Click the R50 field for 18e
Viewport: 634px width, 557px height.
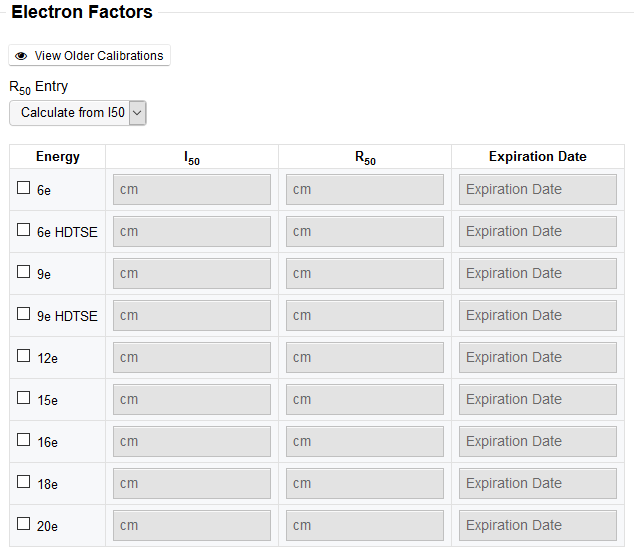point(365,483)
